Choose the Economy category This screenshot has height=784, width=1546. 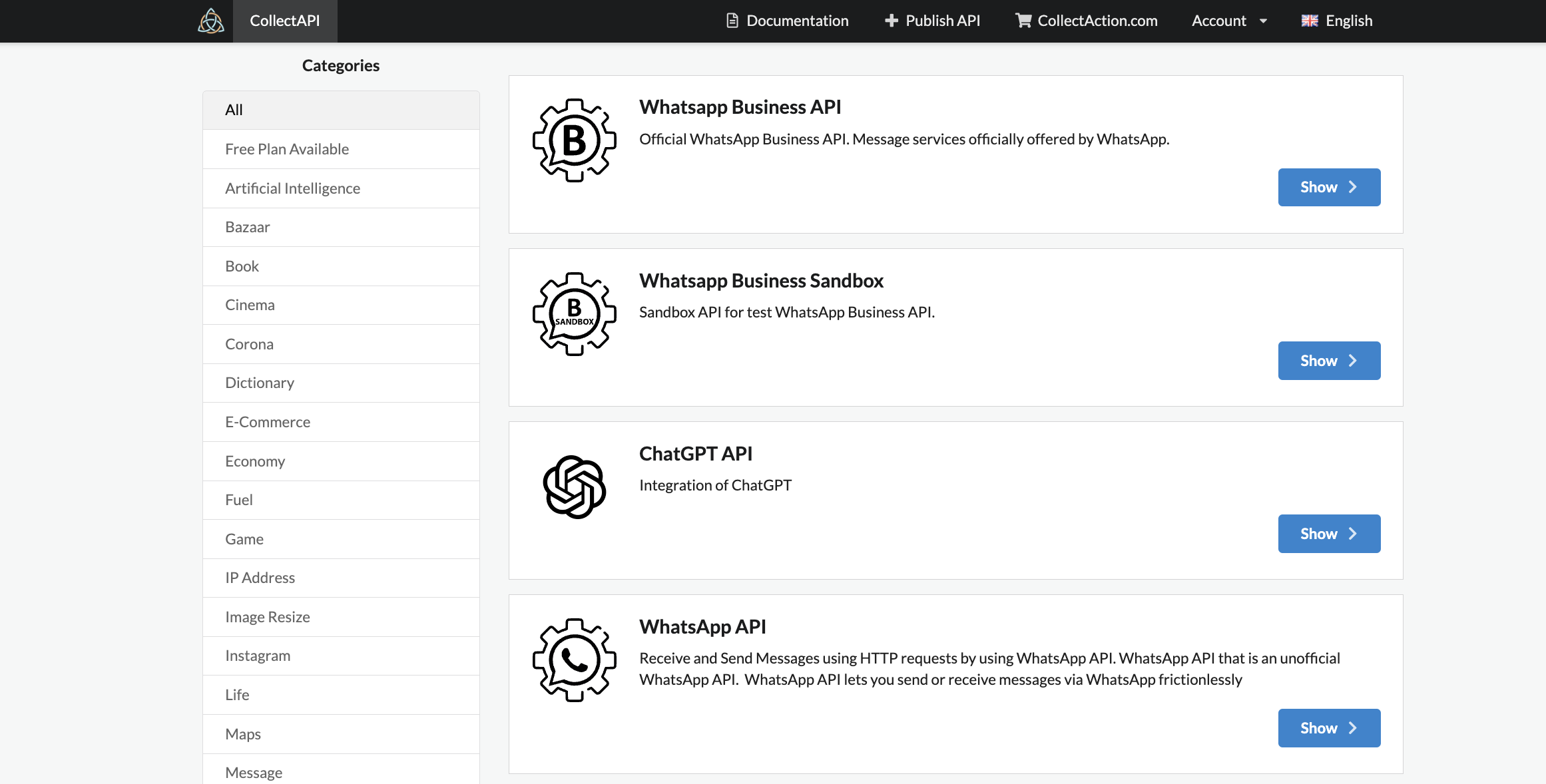coord(341,461)
